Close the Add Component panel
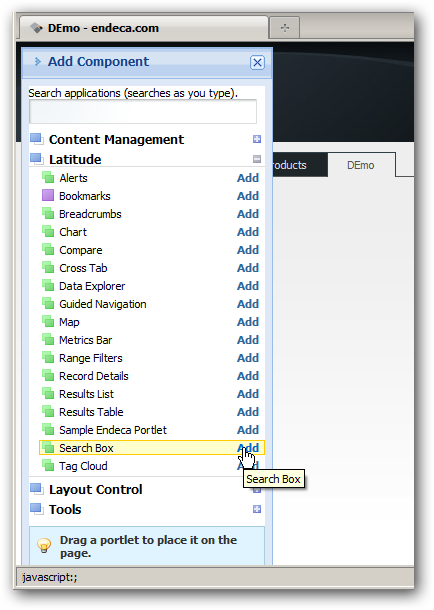Image resolution: width=434 pixels, height=610 pixels. click(257, 62)
